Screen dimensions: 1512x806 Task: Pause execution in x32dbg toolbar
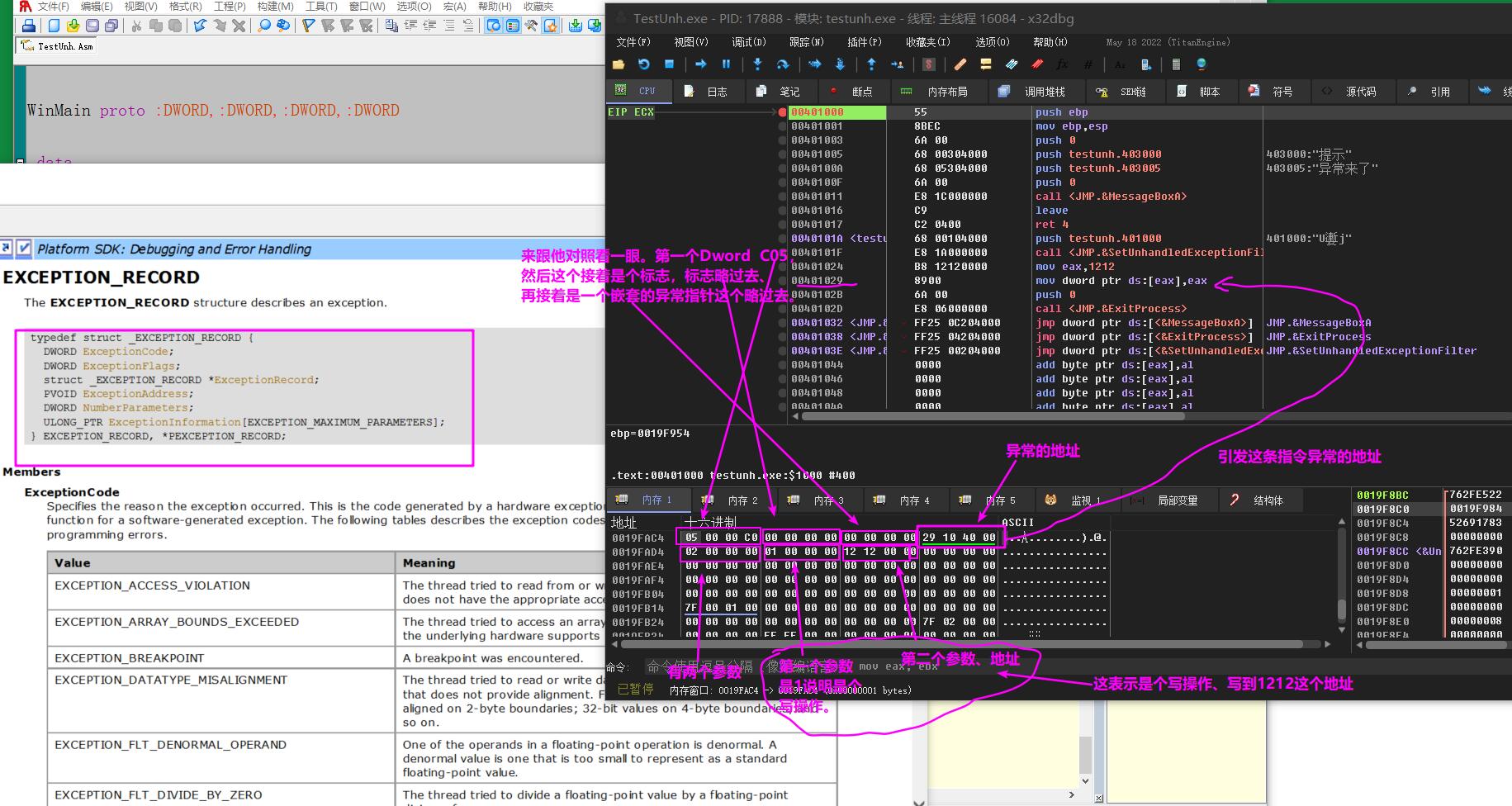point(727,64)
